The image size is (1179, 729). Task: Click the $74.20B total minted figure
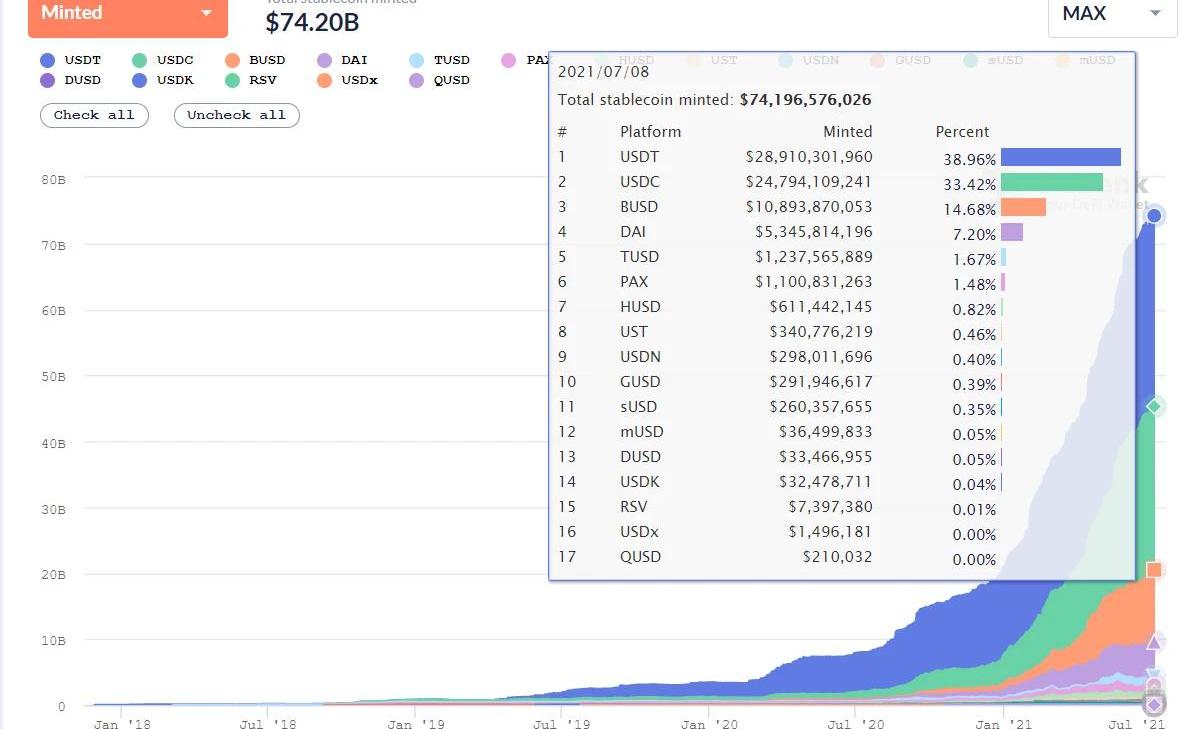click(x=312, y=23)
